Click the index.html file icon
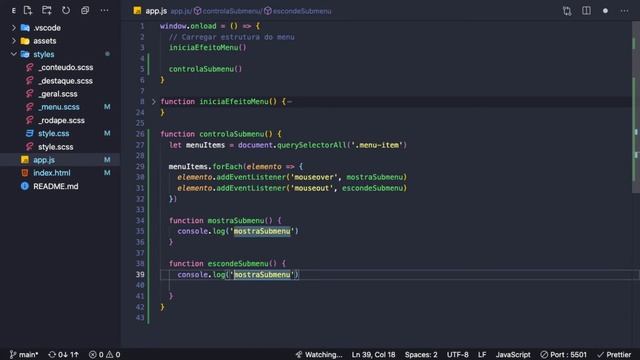This screenshot has width=640, height=360. click(25, 173)
